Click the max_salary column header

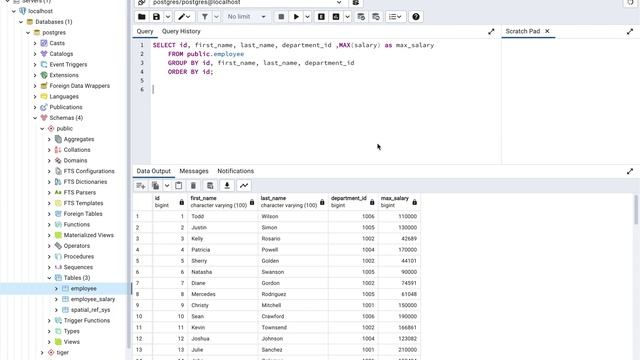pyautogui.click(x=399, y=202)
